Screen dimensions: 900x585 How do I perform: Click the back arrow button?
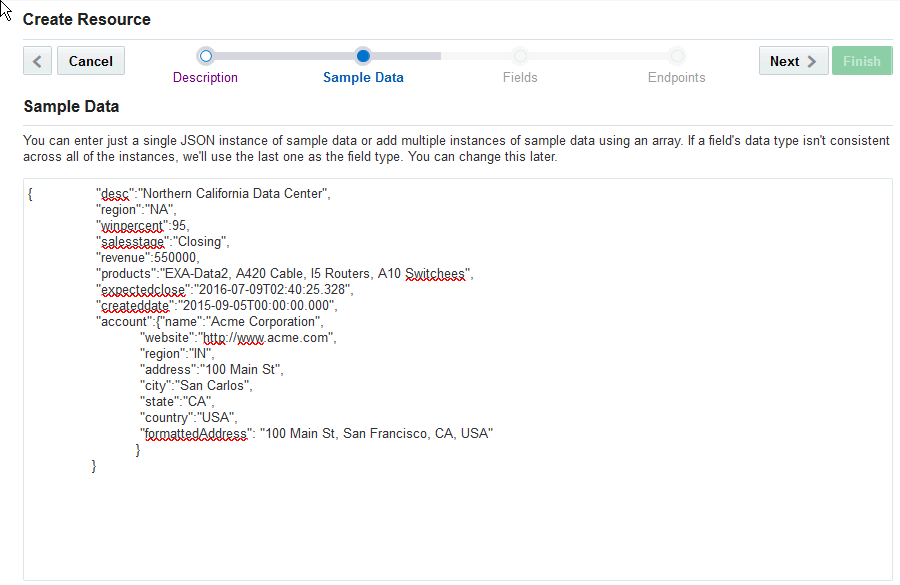(37, 61)
